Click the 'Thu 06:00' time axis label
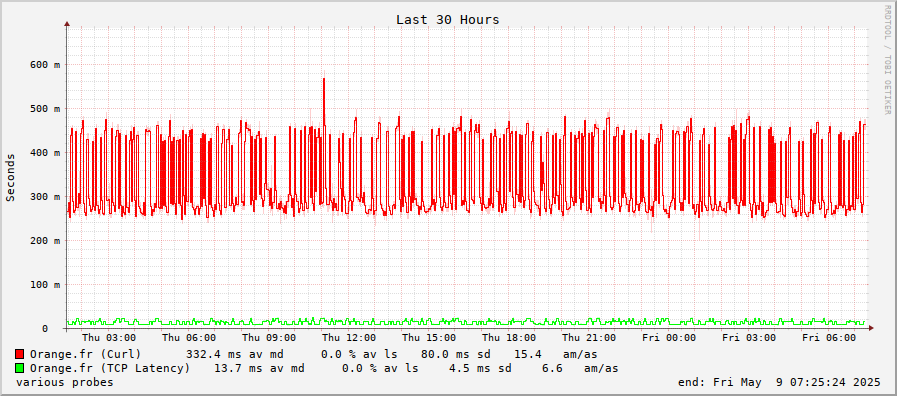 [x=189, y=338]
